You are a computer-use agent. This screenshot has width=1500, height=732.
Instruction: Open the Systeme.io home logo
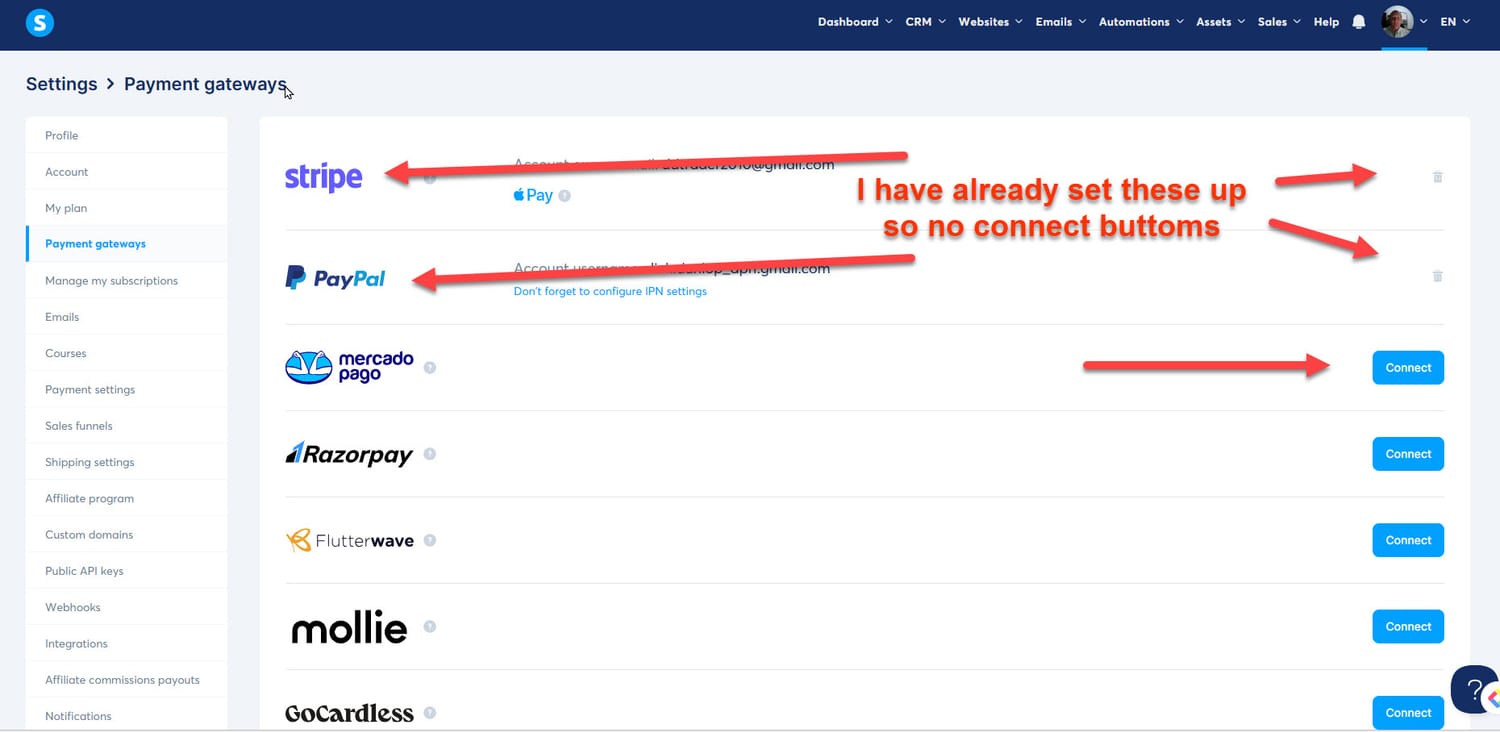pos(39,22)
